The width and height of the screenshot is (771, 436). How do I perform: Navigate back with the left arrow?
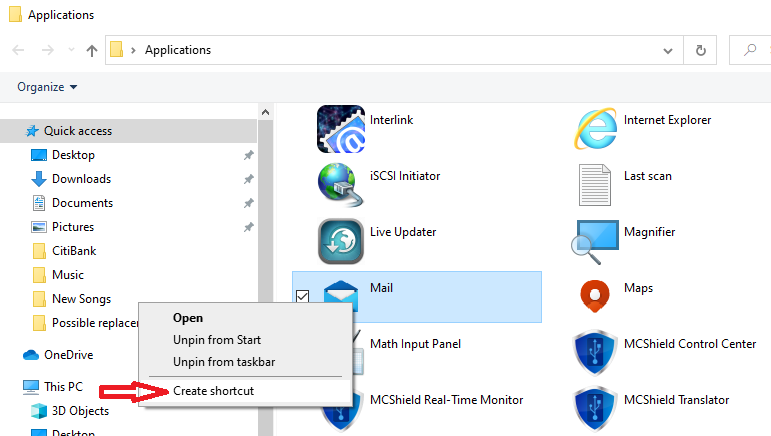tap(18, 50)
